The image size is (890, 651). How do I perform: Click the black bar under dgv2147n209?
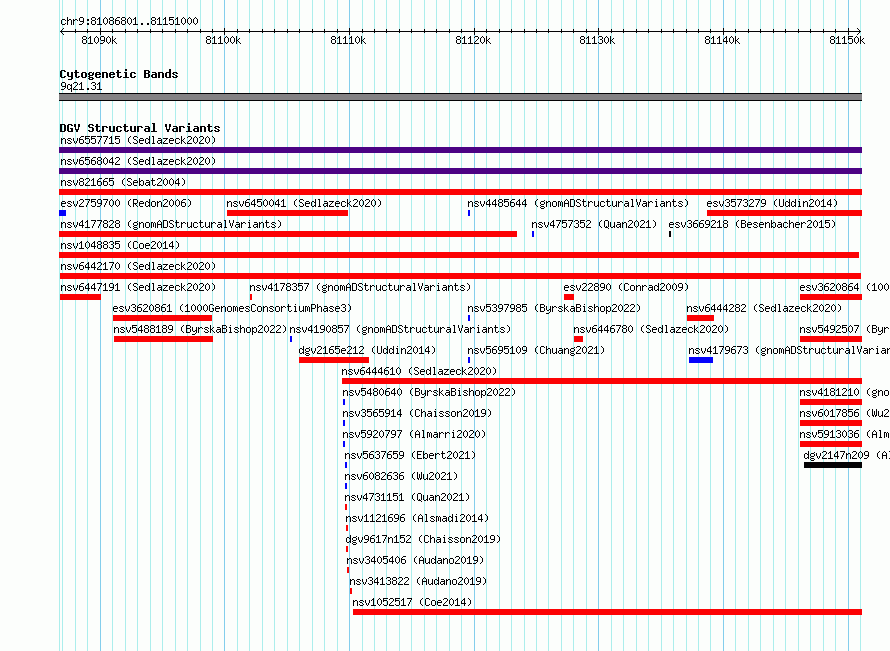[x=833, y=465]
